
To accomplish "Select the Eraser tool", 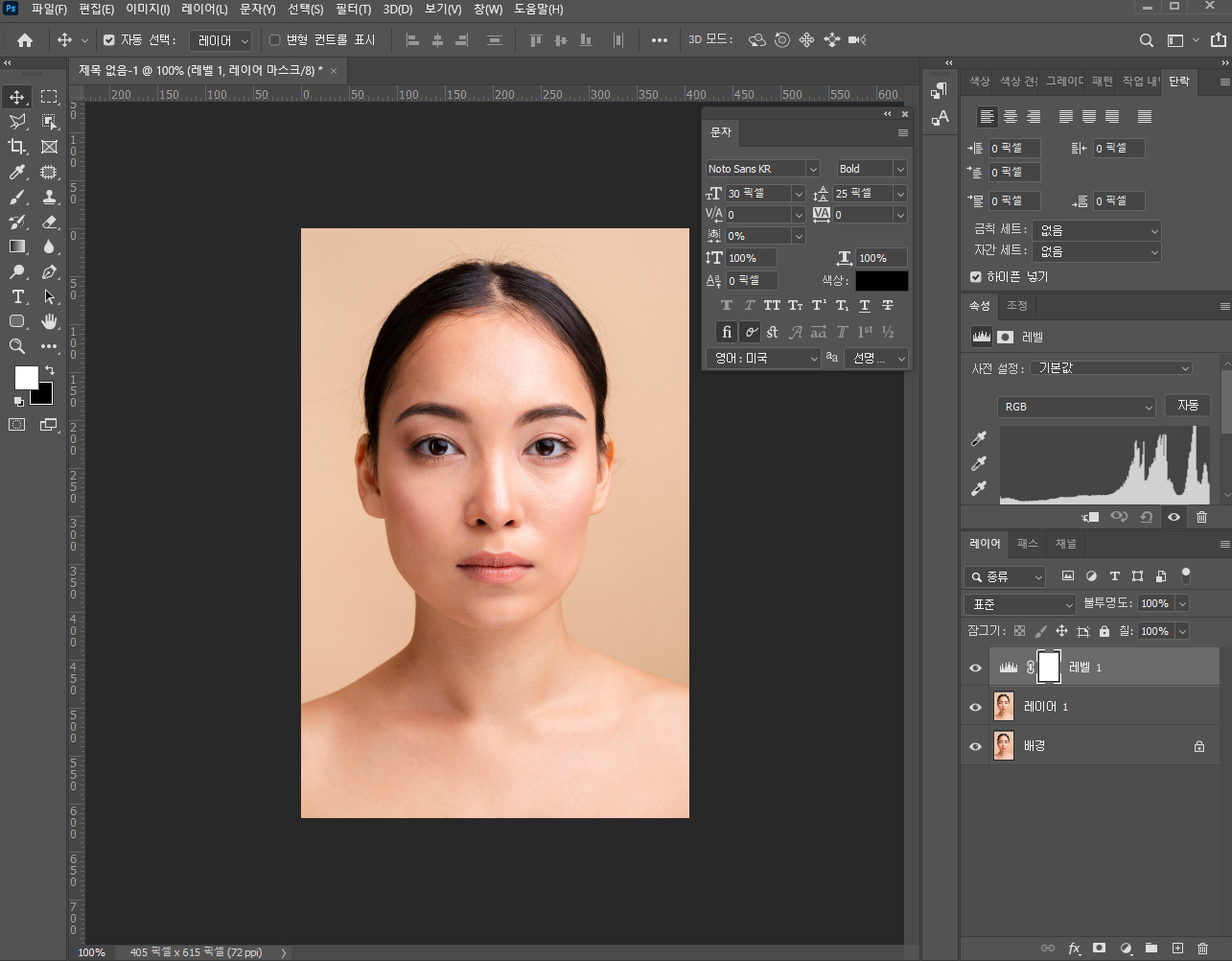I will pos(50,222).
